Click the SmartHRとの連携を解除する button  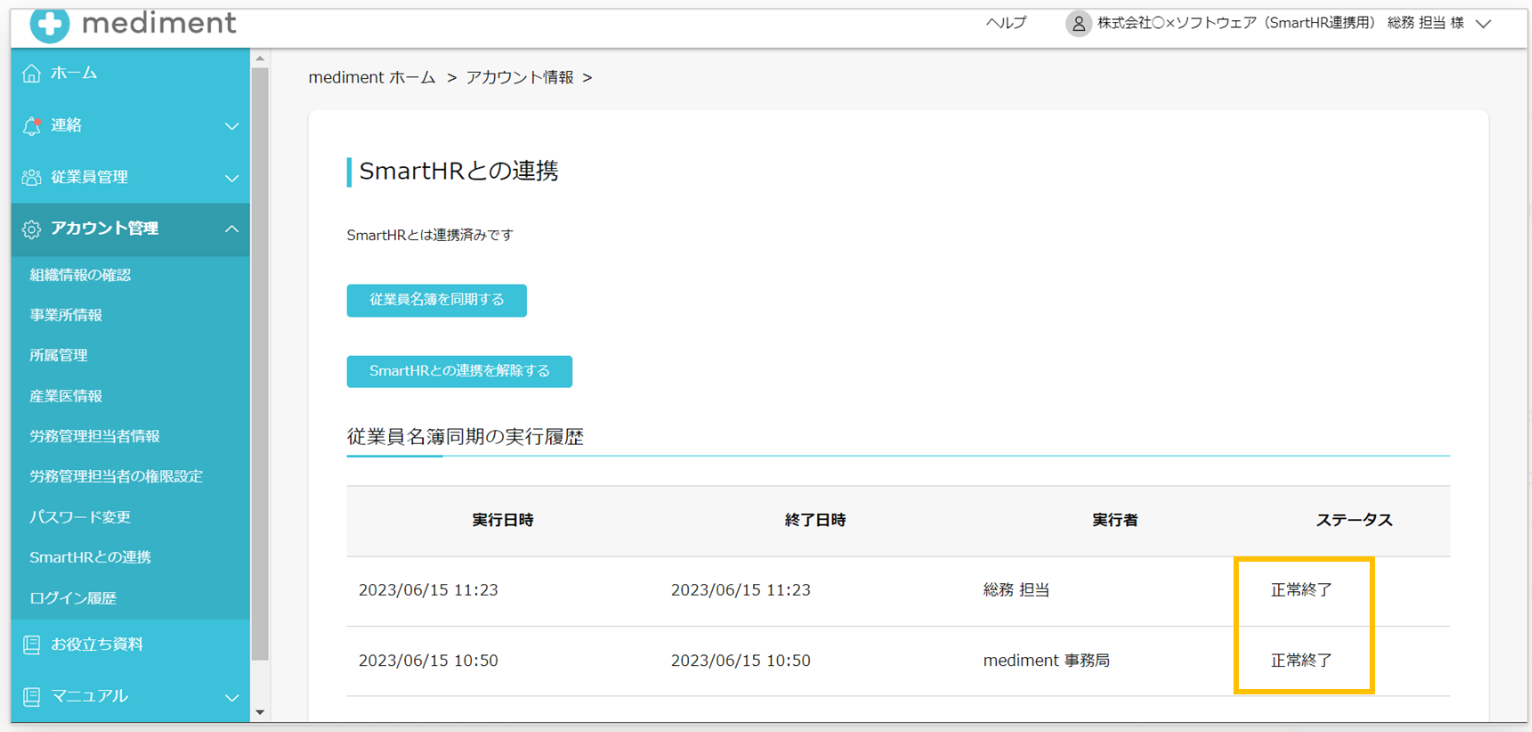pyautogui.click(x=460, y=371)
